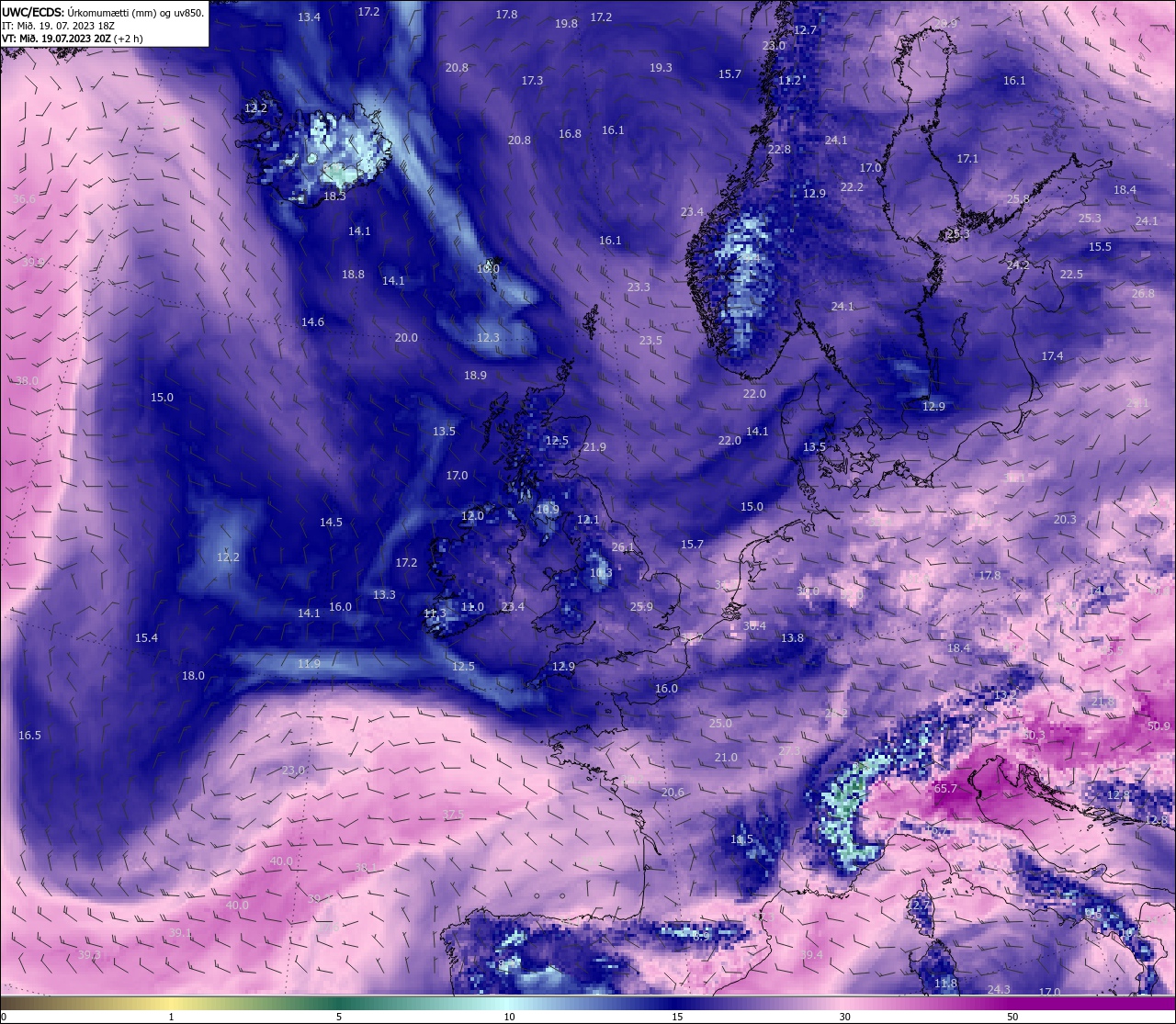Select the legend tick label 10

pos(509,1017)
